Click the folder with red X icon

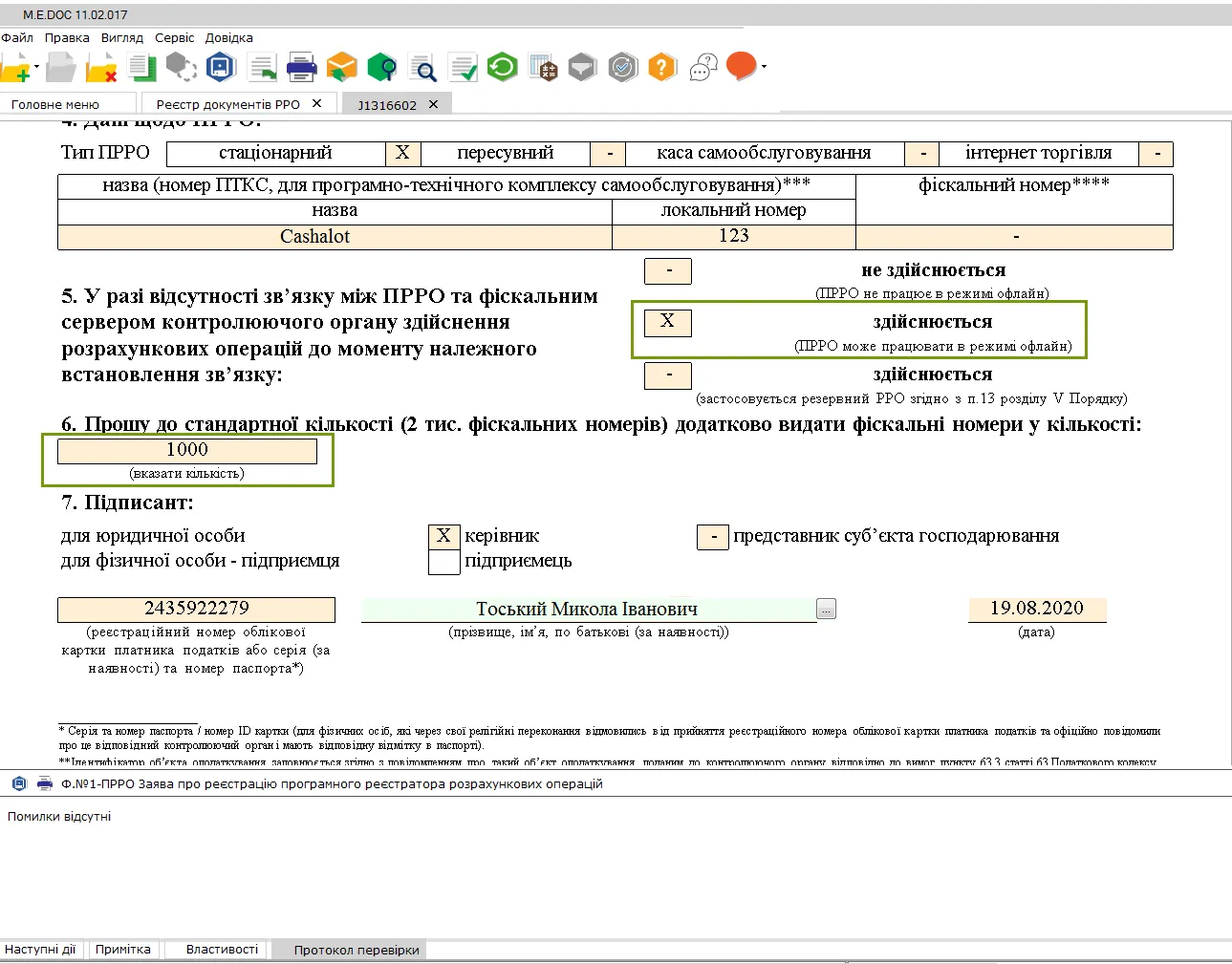[x=100, y=68]
